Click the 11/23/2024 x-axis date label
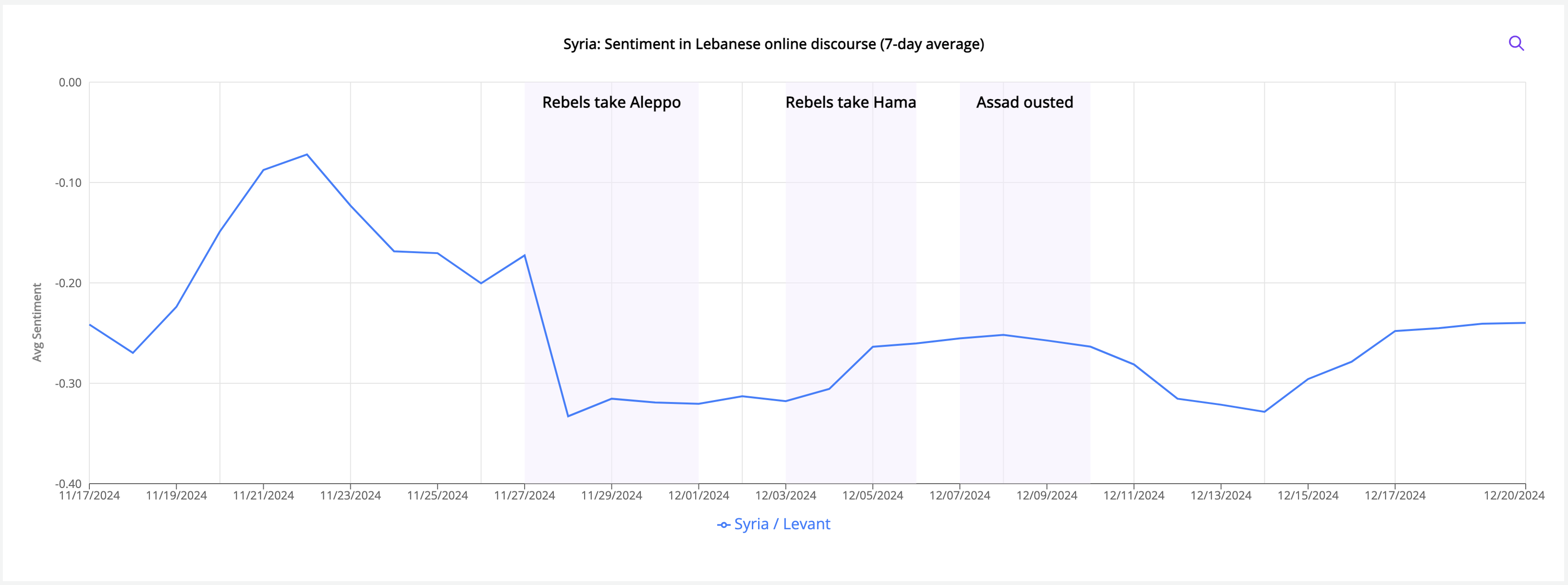The height and width of the screenshot is (585, 1568). 351,496
